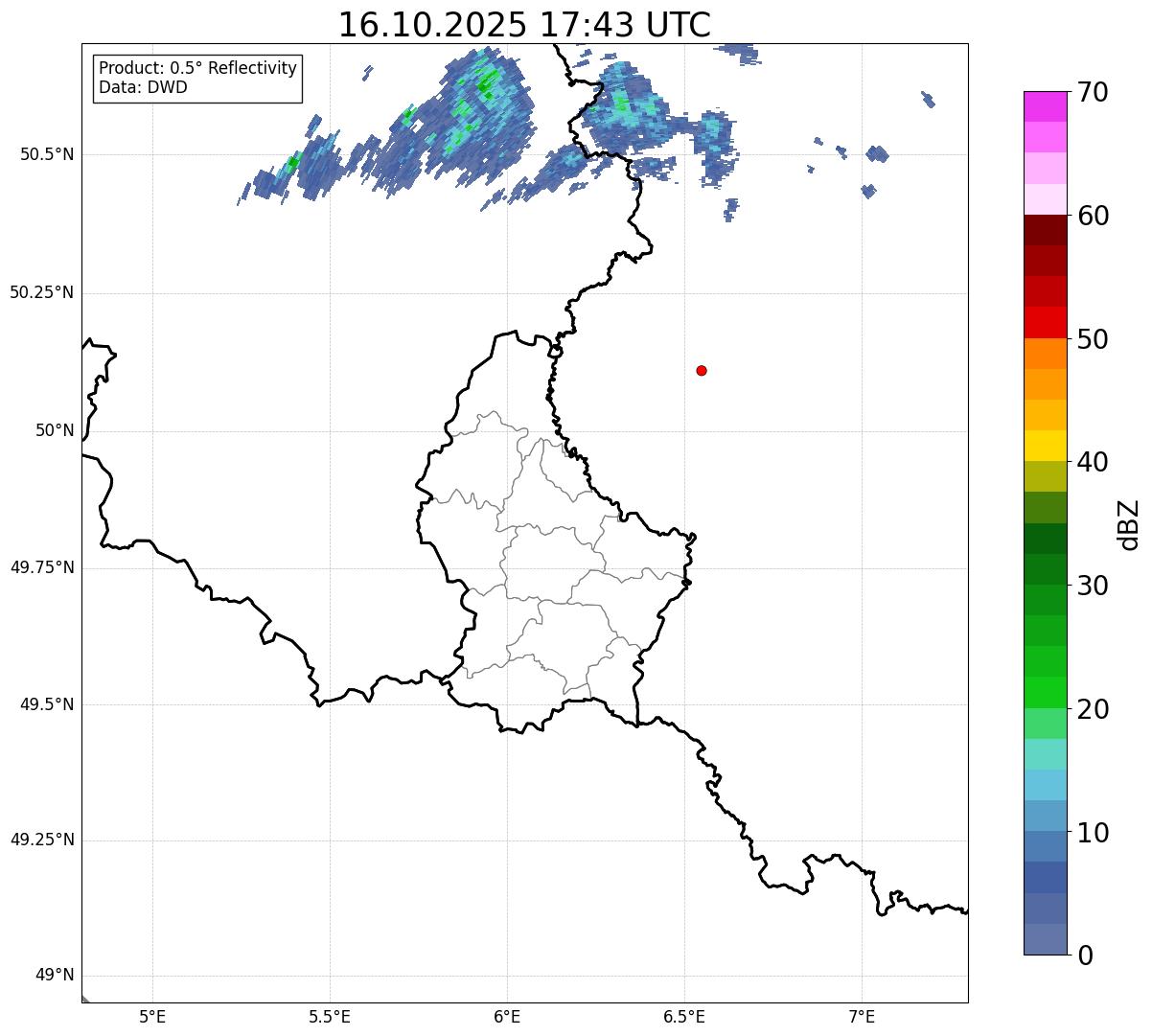Click the title text showing date and time
This screenshot has width=1152, height=1036.
524,25
